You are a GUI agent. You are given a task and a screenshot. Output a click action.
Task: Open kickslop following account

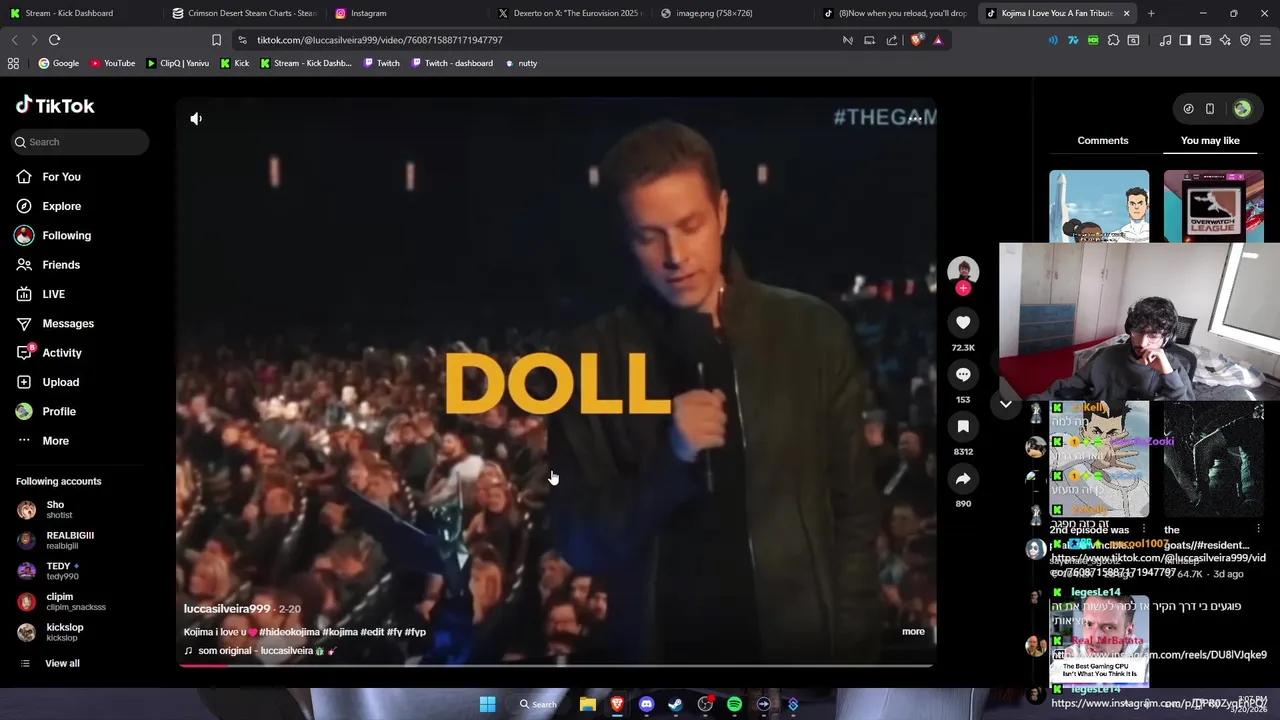click(64, 632)
